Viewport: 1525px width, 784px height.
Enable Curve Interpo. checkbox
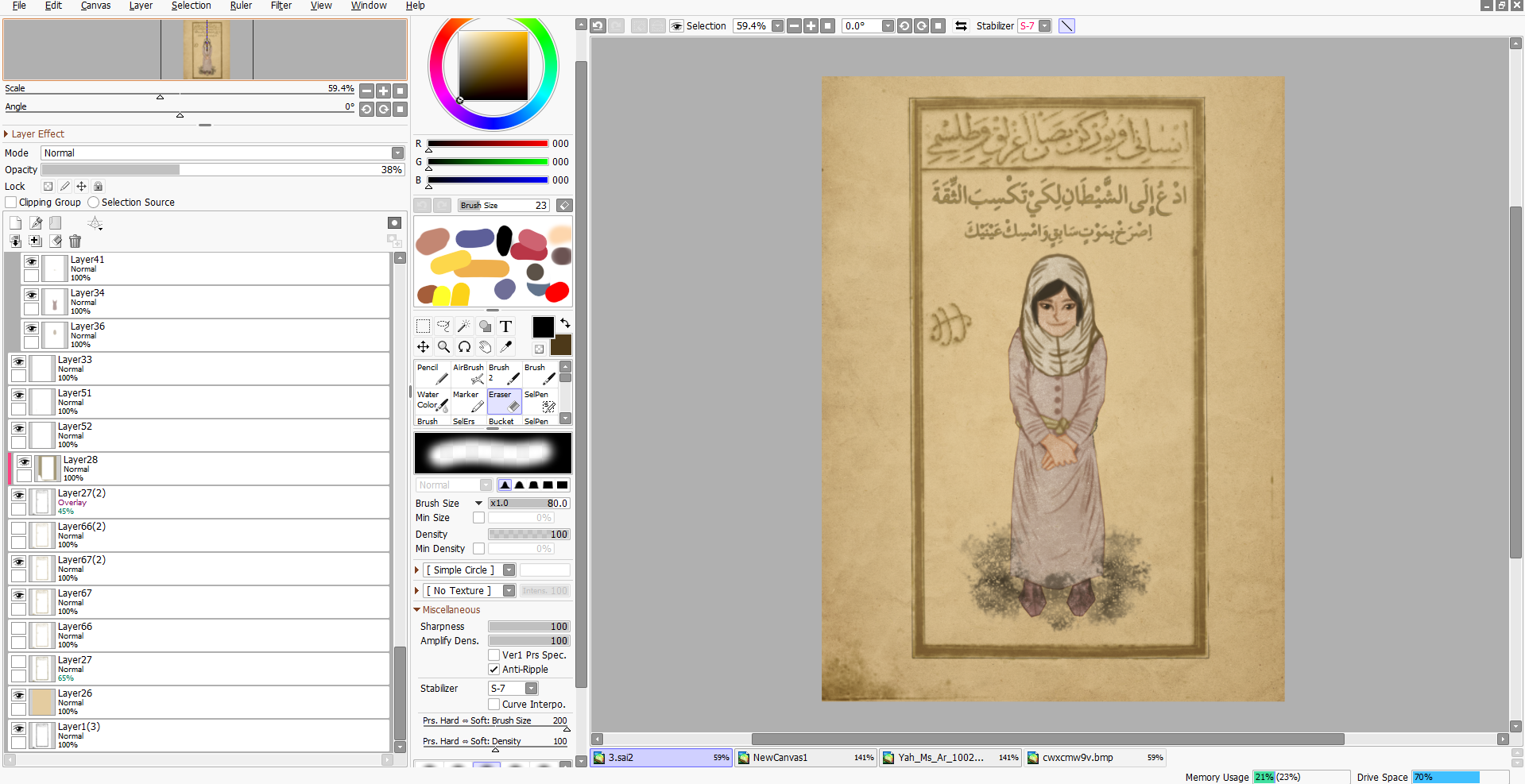tap(493, 705)
